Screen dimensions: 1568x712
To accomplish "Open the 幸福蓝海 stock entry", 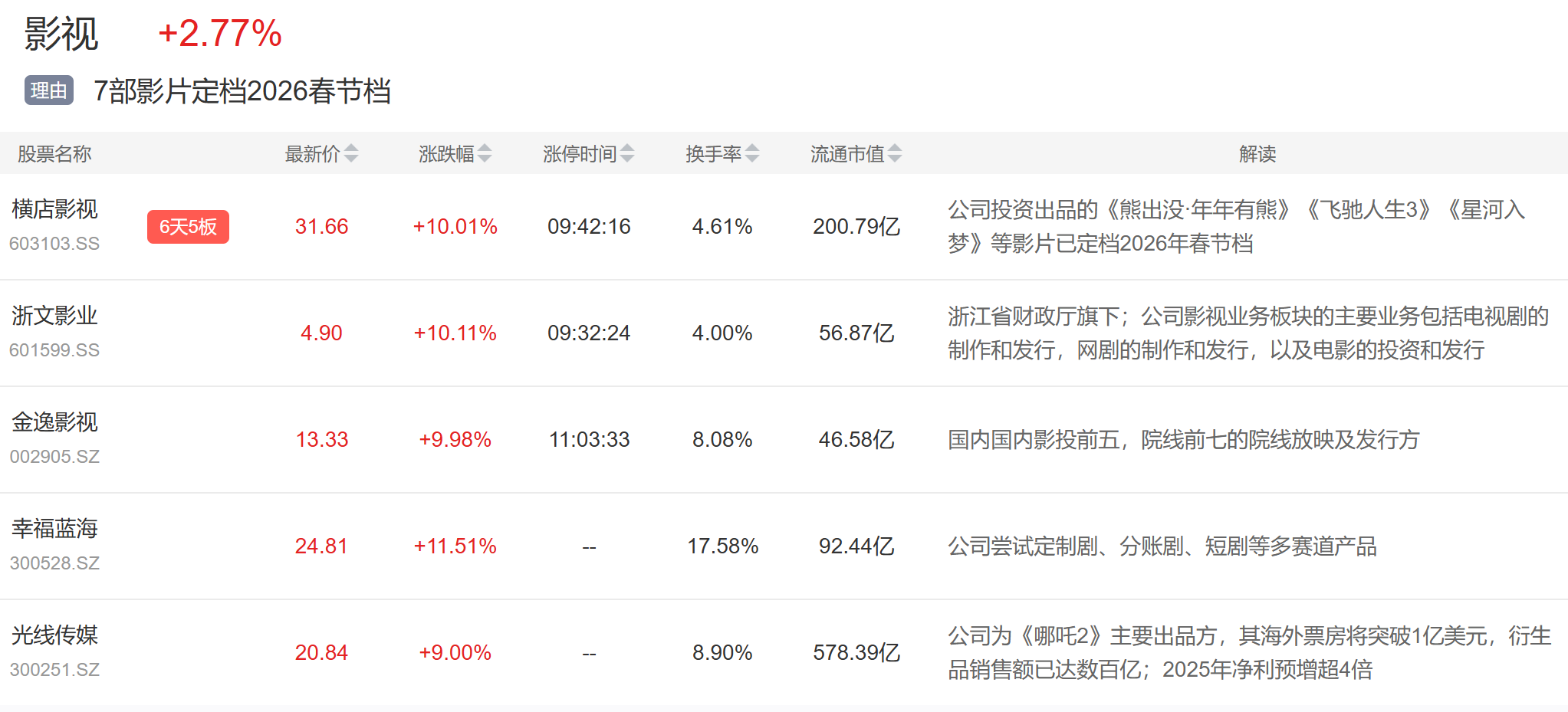I will [x=54, y=529].
